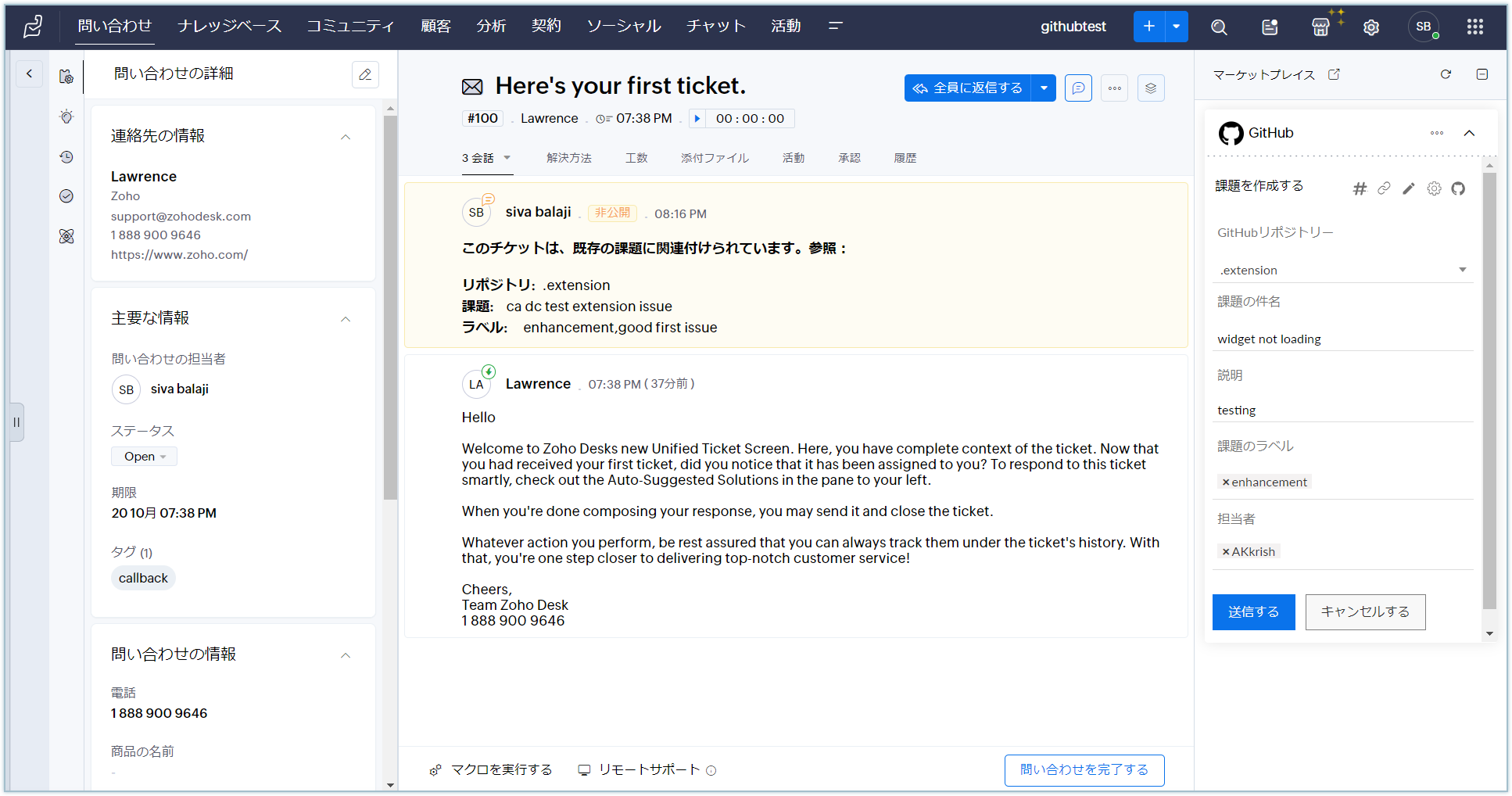
Task: Open the reply-all options dropdown arrow
Action: tap(1044, 88)
